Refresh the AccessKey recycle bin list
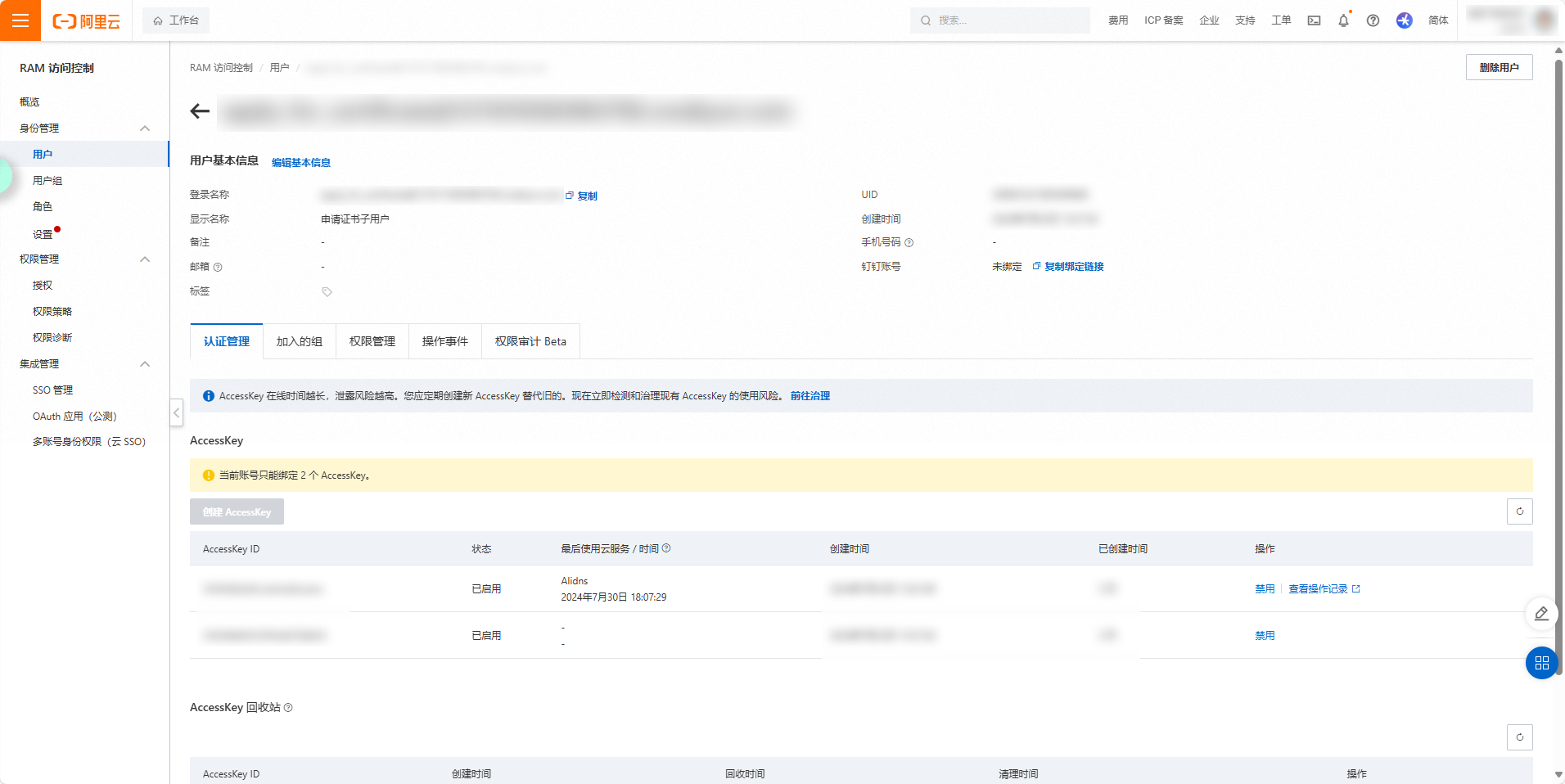The width and height of the screenshot is (1565, 784). click(x=1519, y=737)
